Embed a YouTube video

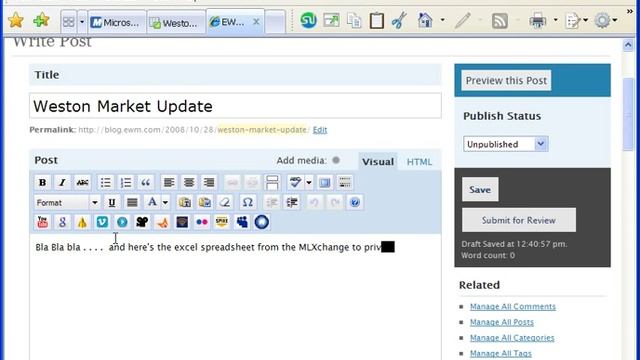pyautogui.click(x=42, y=222)
